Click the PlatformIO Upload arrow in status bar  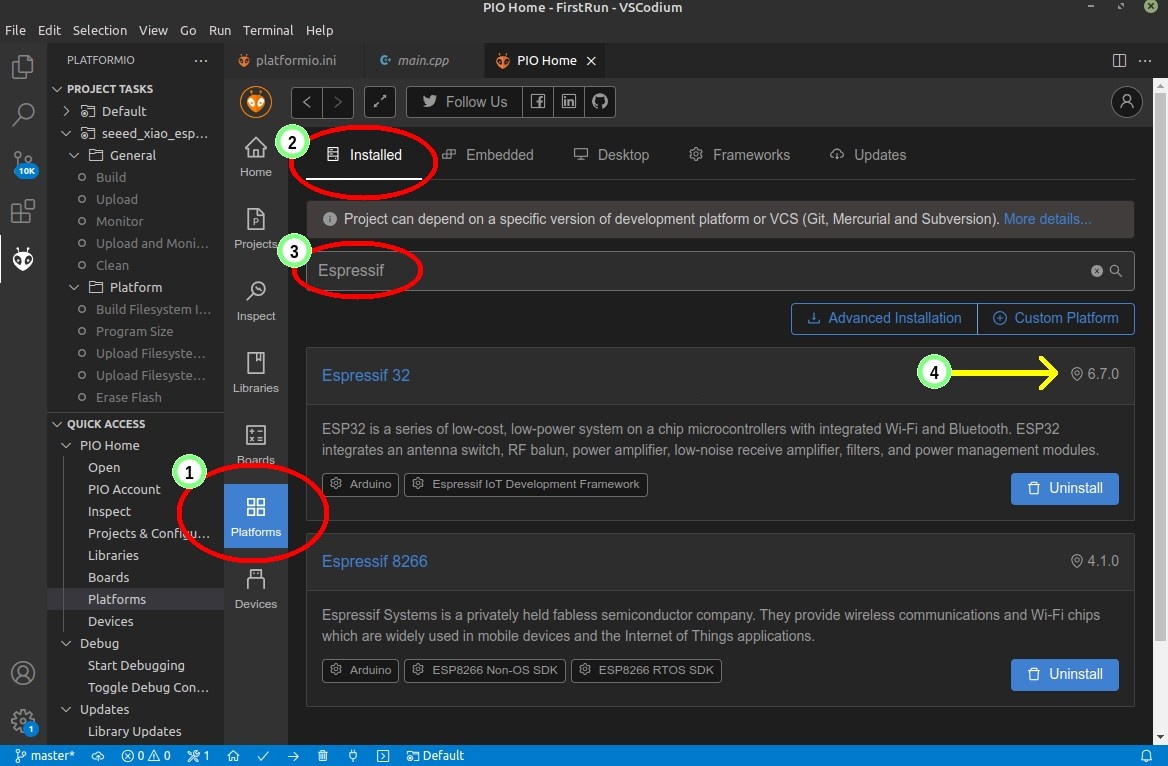(293, 756)
